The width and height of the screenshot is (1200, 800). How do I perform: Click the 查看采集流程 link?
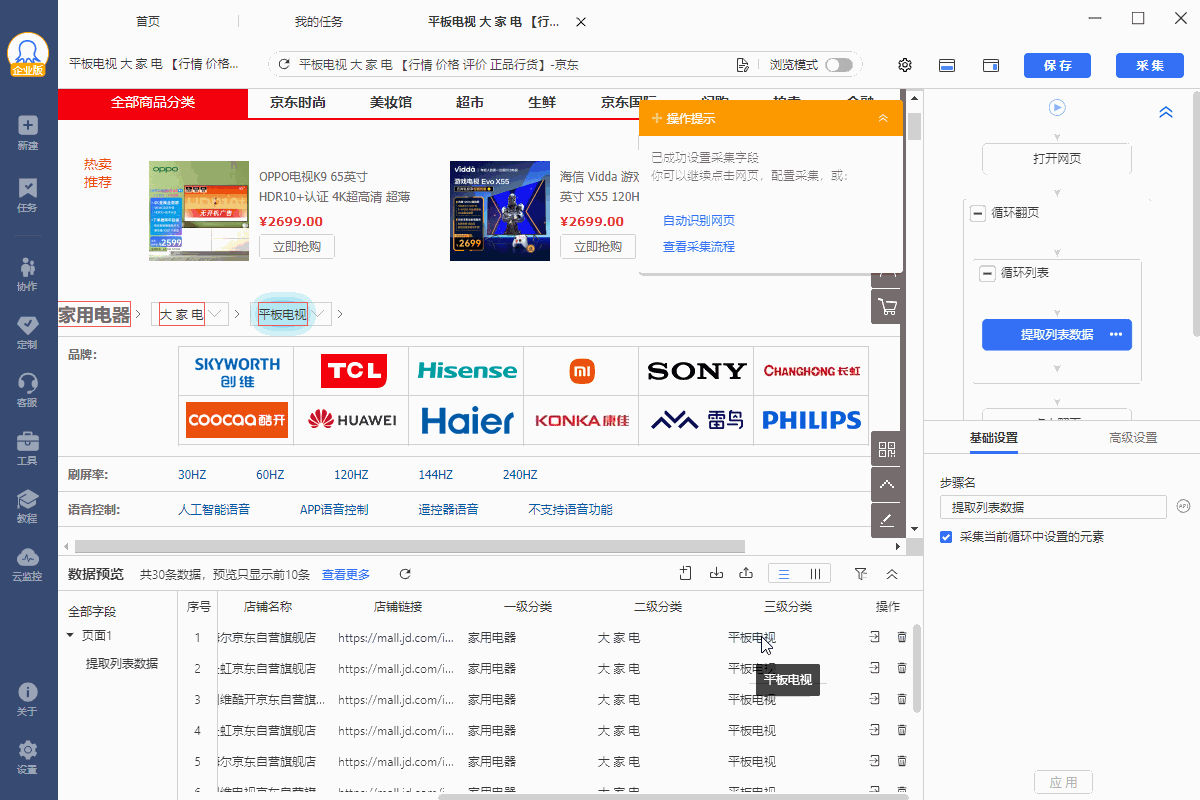coord(699,247)
